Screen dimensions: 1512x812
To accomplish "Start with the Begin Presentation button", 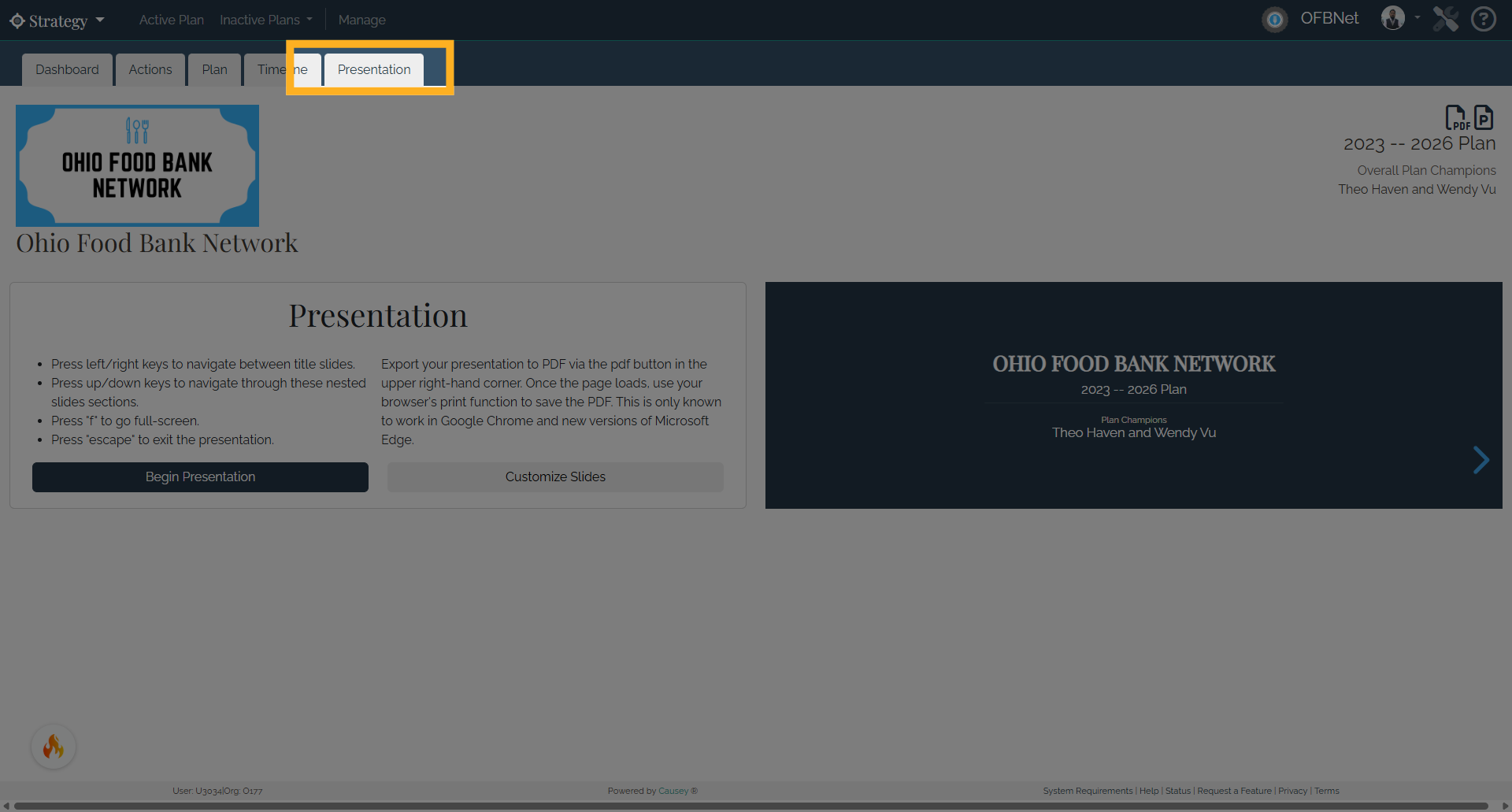I will pyautogui.click(x=200, y=477).
